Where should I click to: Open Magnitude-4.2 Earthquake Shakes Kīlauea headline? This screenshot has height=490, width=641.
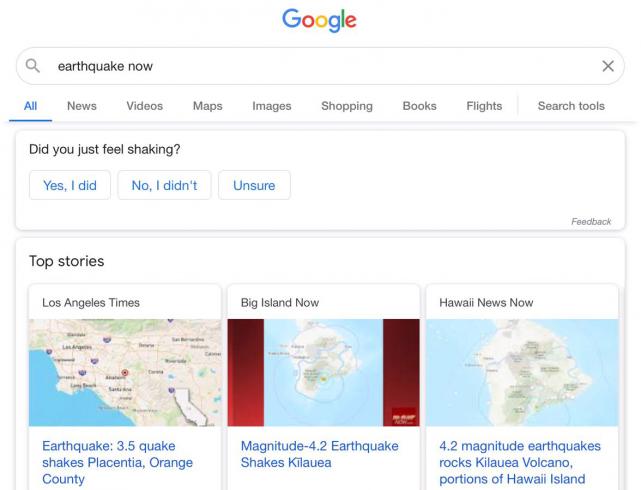(306, 454)
